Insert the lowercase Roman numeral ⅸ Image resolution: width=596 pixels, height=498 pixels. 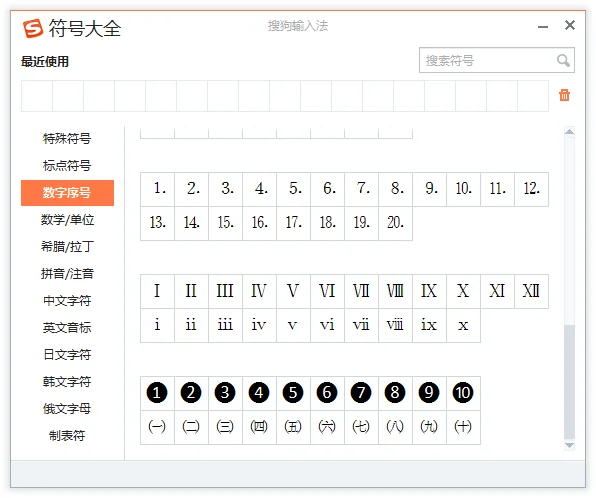[x=429, y=325]
